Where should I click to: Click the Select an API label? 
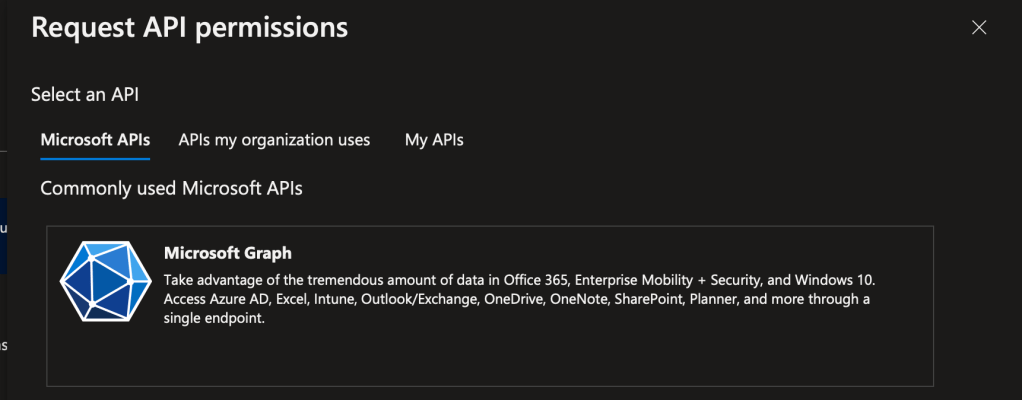(x=85, y=95)
